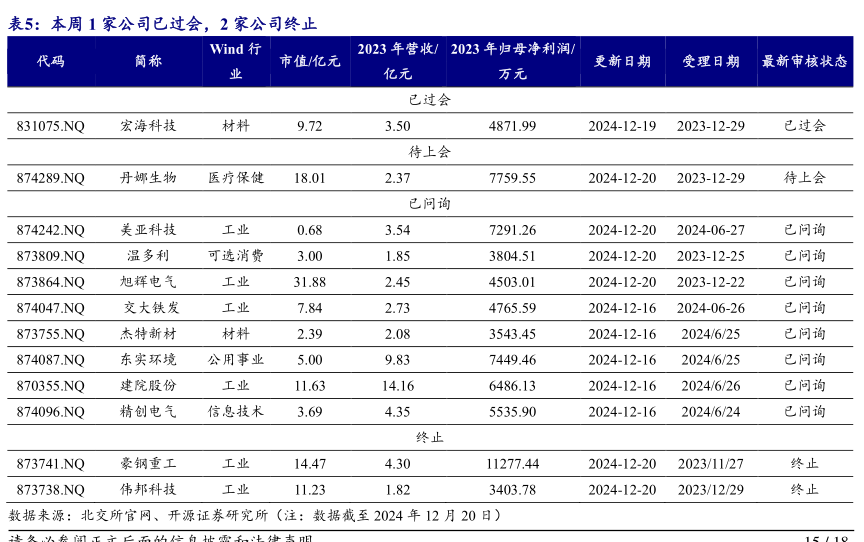The height and width of the screenshot is (542, 864).
Task: Click market value 0.68
Action: [310, 230]
